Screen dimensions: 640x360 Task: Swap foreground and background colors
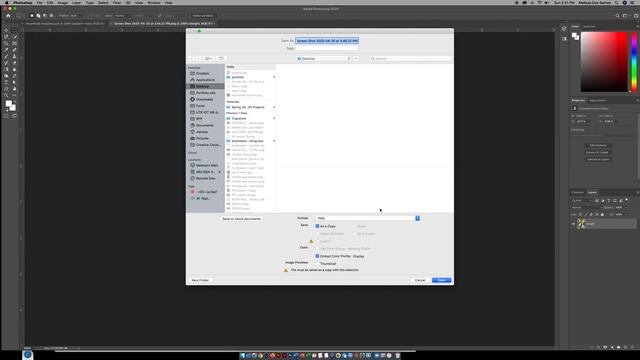15,101
